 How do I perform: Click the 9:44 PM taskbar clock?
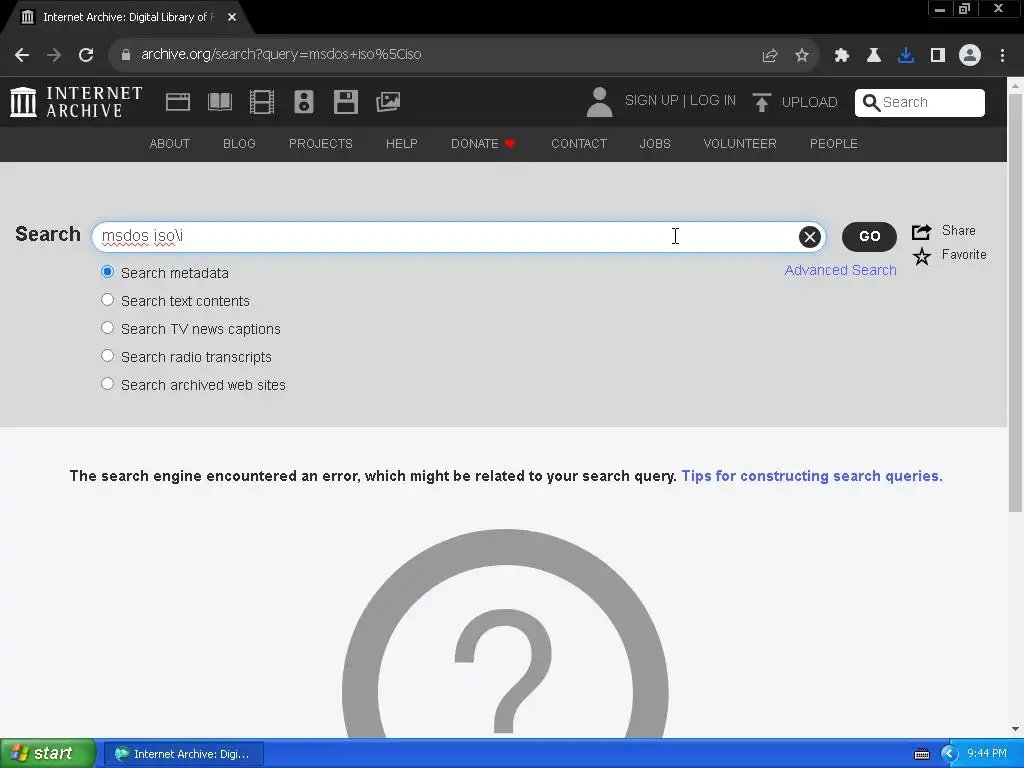986,754
